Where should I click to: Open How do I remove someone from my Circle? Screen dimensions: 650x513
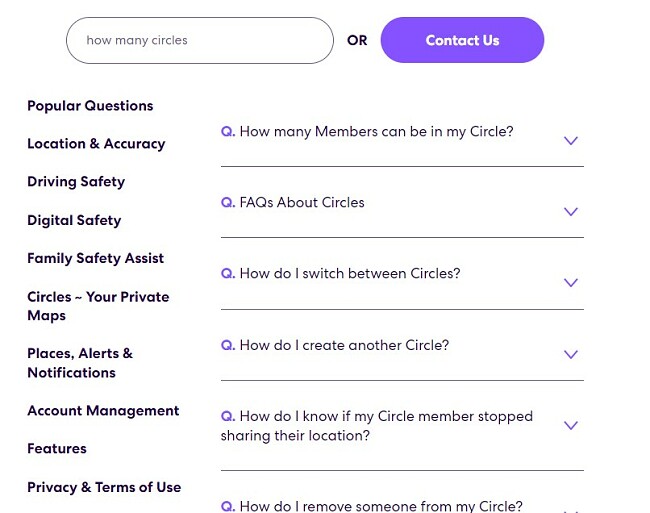(371, 506)
